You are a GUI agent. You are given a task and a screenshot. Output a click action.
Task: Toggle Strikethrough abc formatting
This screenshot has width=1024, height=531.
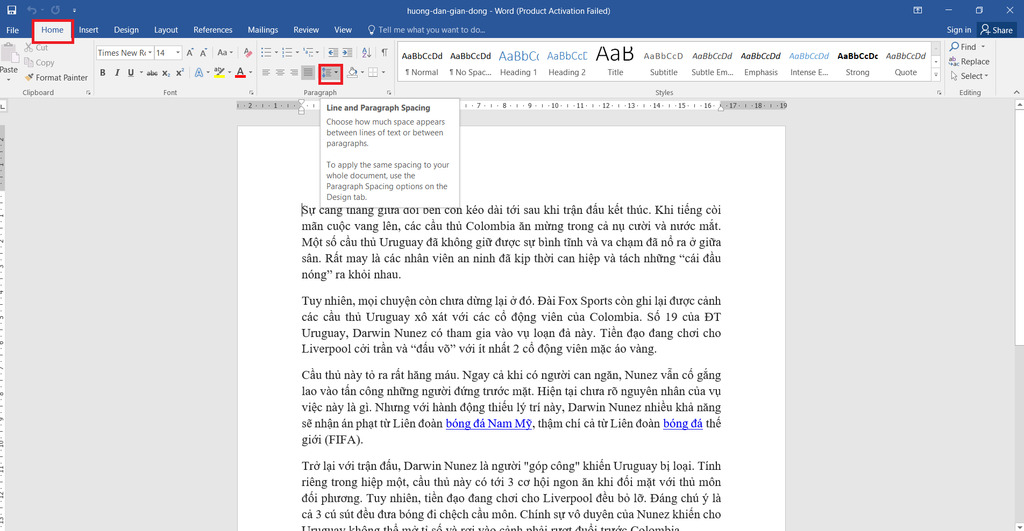click(x=152, y=73)
